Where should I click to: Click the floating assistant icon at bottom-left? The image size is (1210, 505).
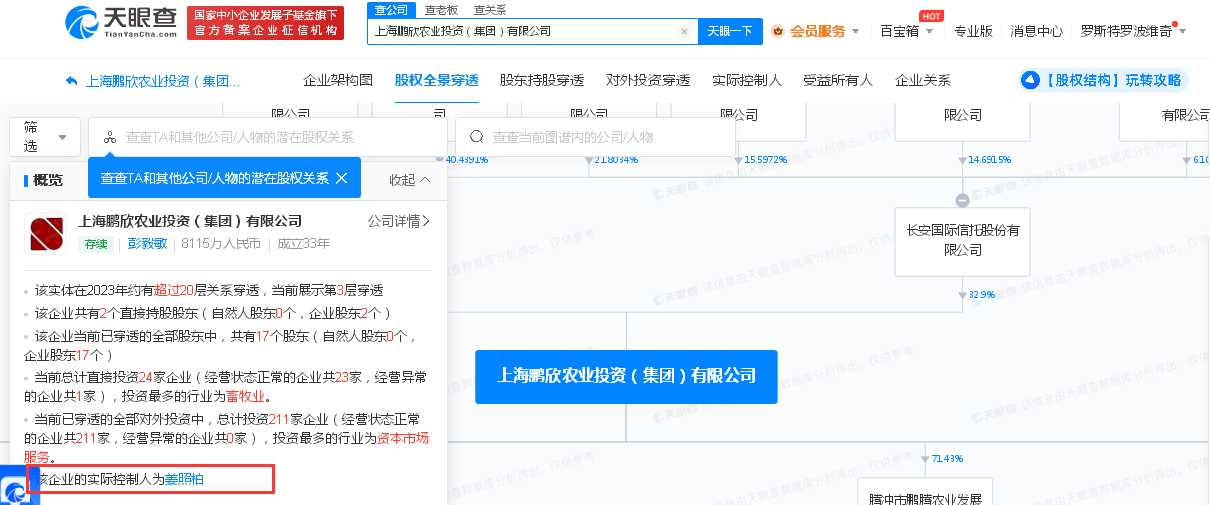coord(16,489)
